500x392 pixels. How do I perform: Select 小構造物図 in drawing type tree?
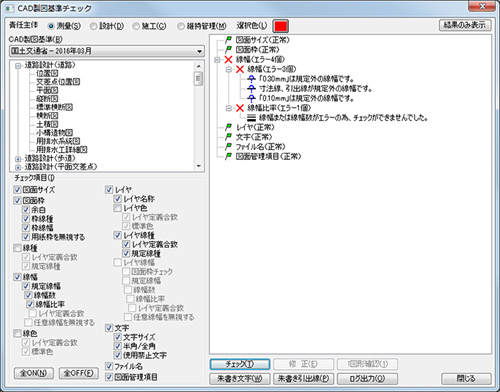(55, 133)
